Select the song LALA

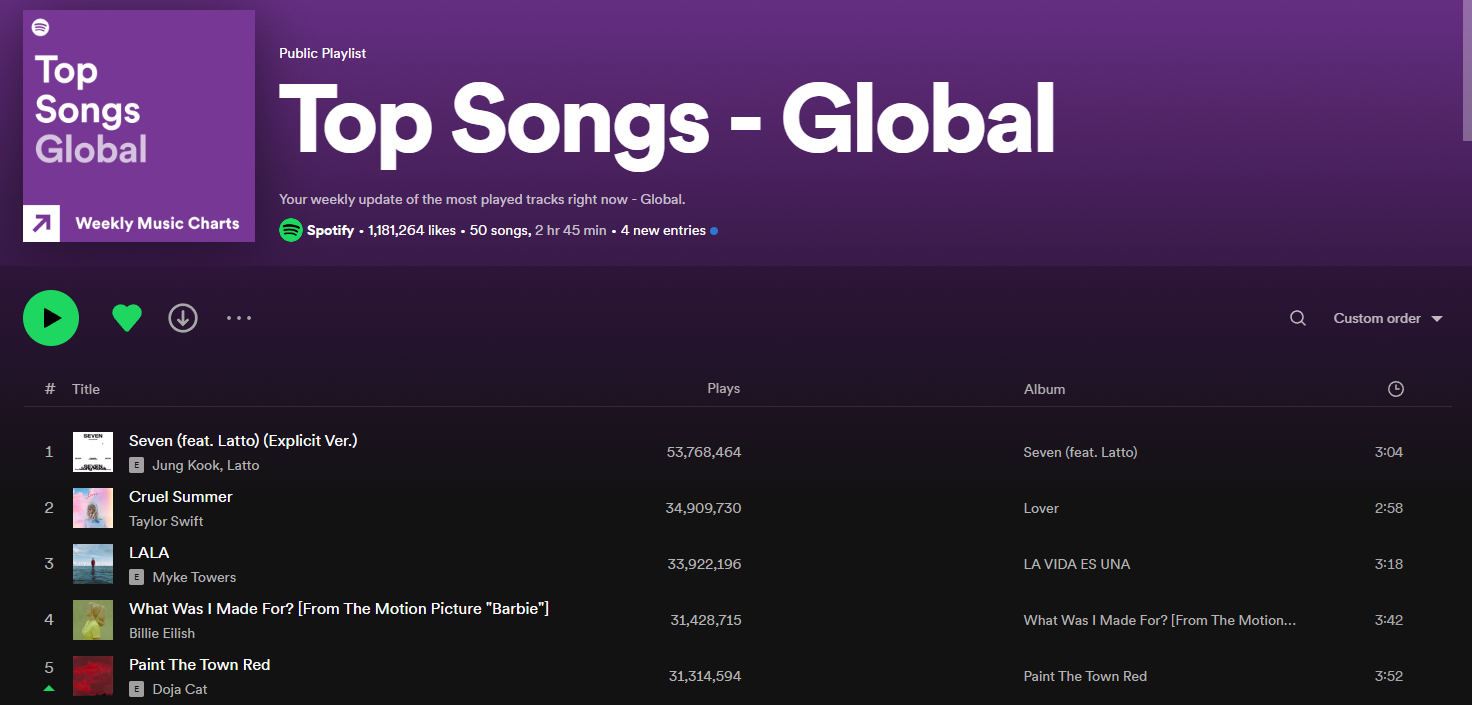pyautogui.click(x=149, y=552)
